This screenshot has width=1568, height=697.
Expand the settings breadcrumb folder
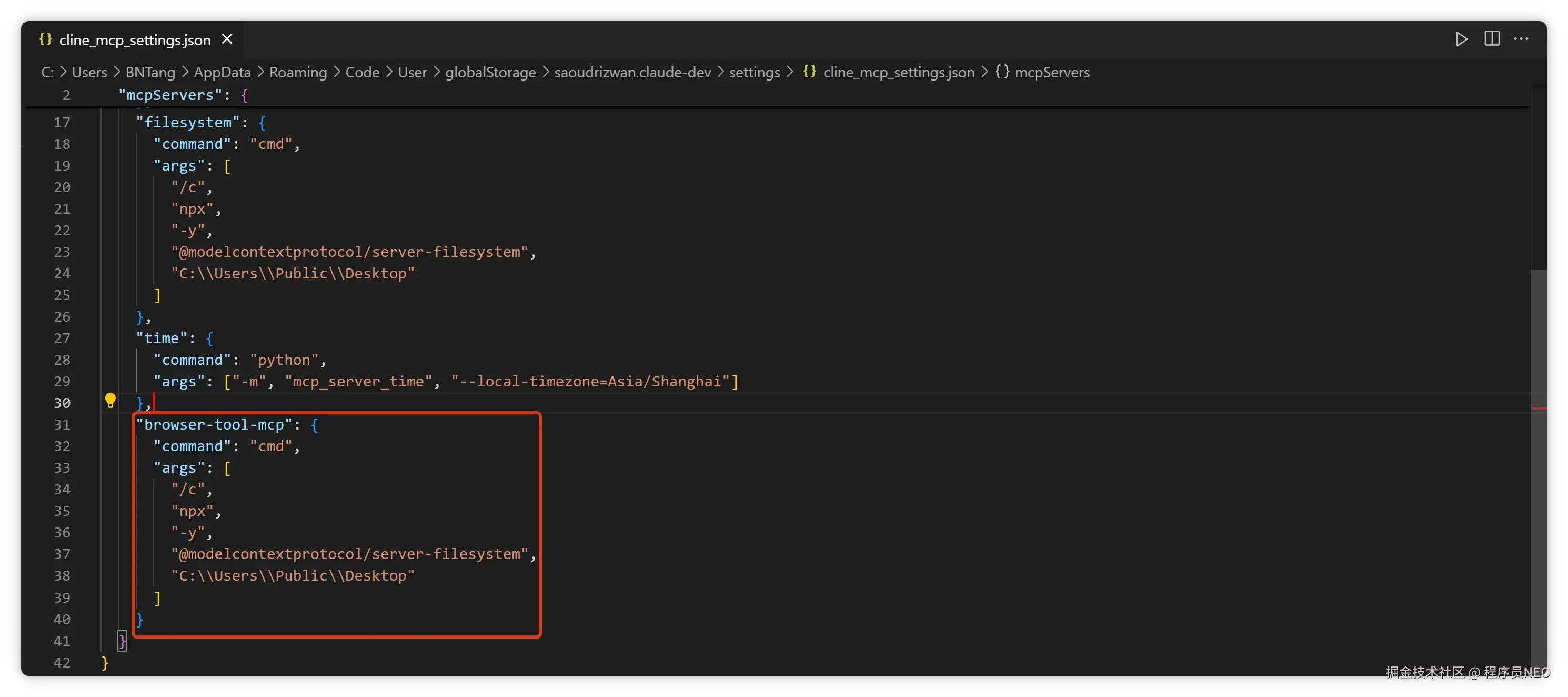[754, 73]
